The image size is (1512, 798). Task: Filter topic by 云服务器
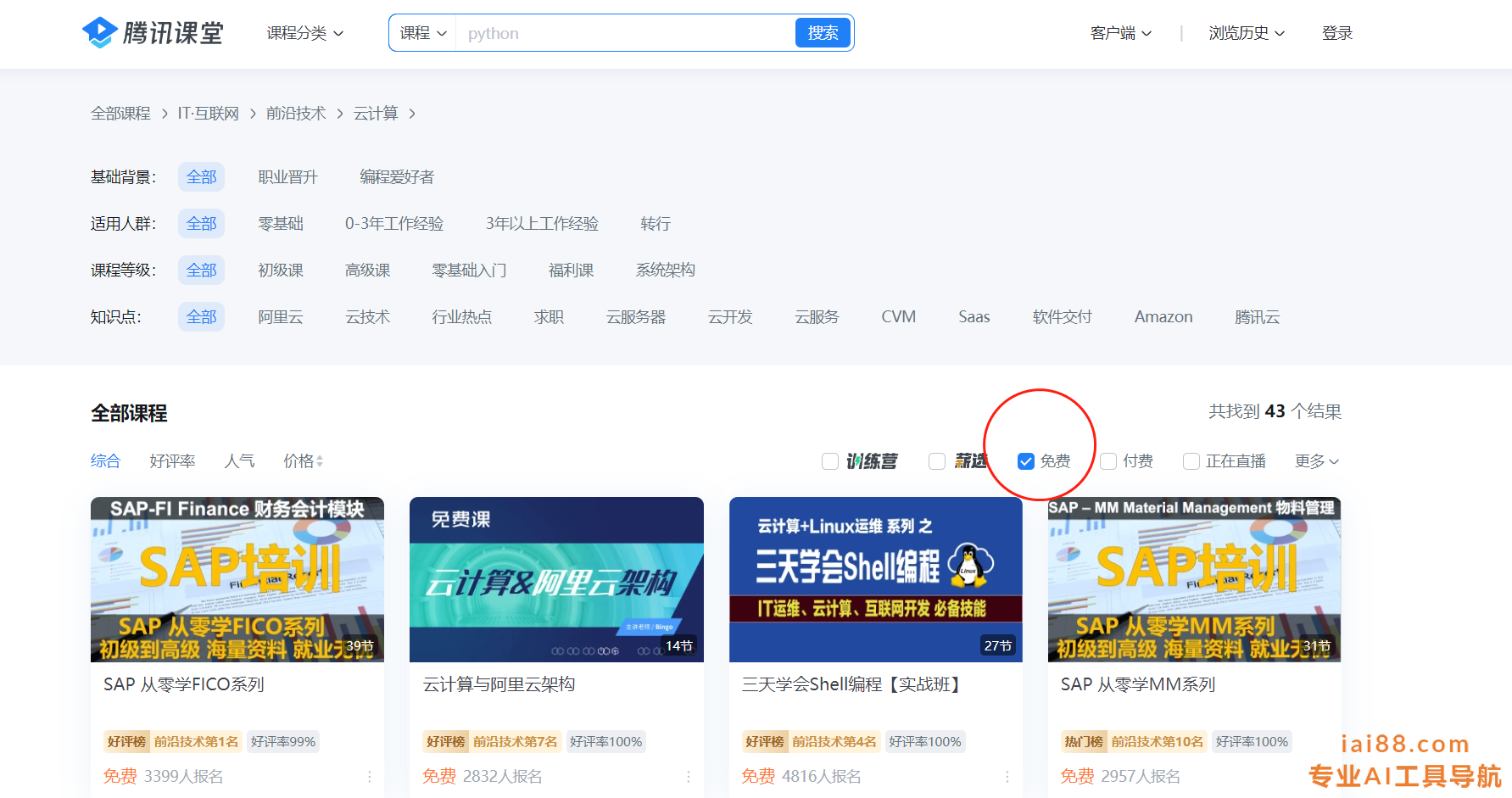(636, 317)
